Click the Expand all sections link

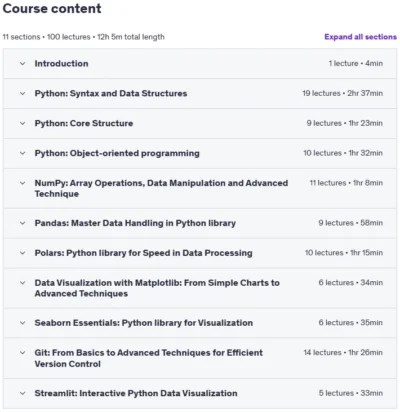[361, 37]
